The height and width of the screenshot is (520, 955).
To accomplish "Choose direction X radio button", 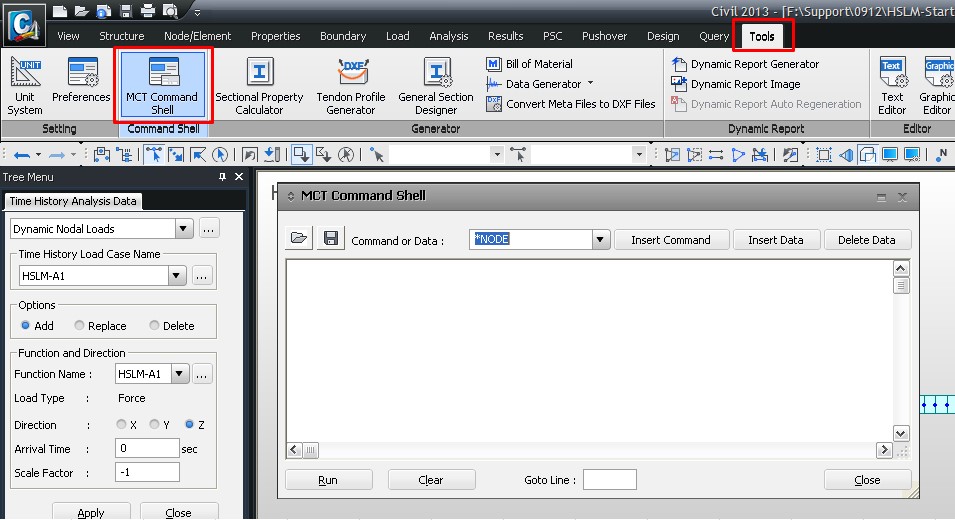I will click(x=122, y=425).
